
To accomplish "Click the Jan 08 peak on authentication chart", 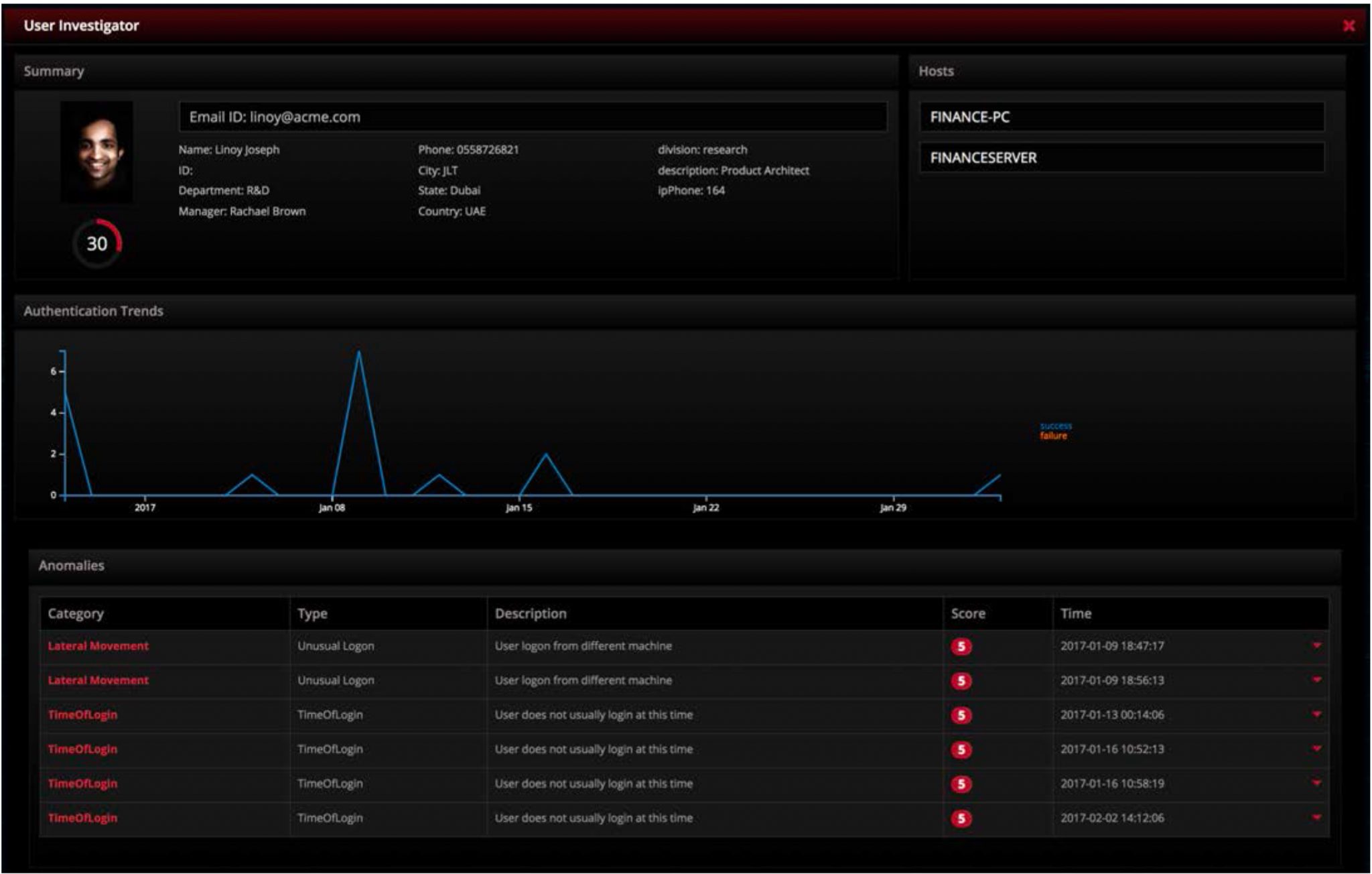I will (x=359, y=352).
